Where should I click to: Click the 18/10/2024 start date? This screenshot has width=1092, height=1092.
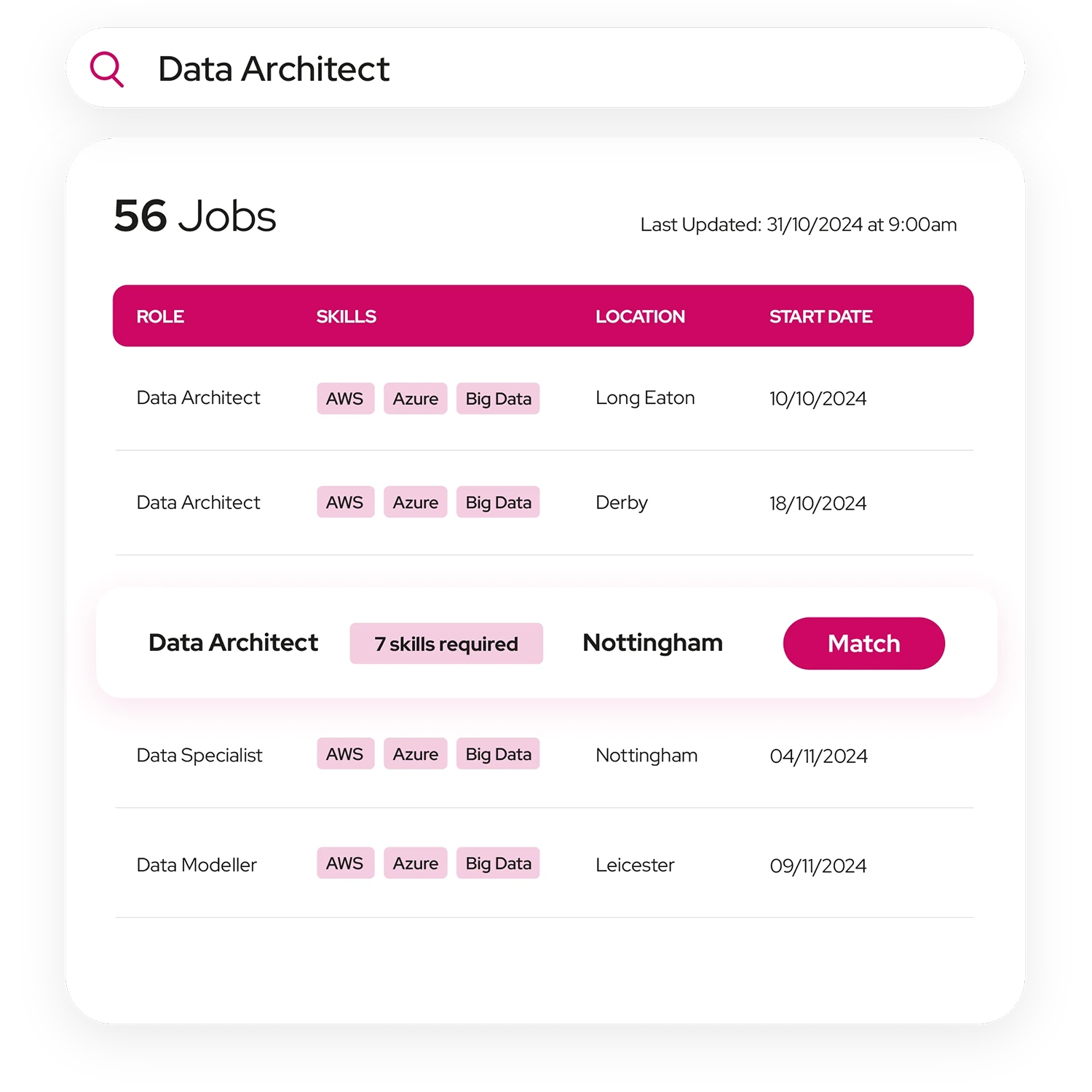pyautogui.click(x=818, y=504)
